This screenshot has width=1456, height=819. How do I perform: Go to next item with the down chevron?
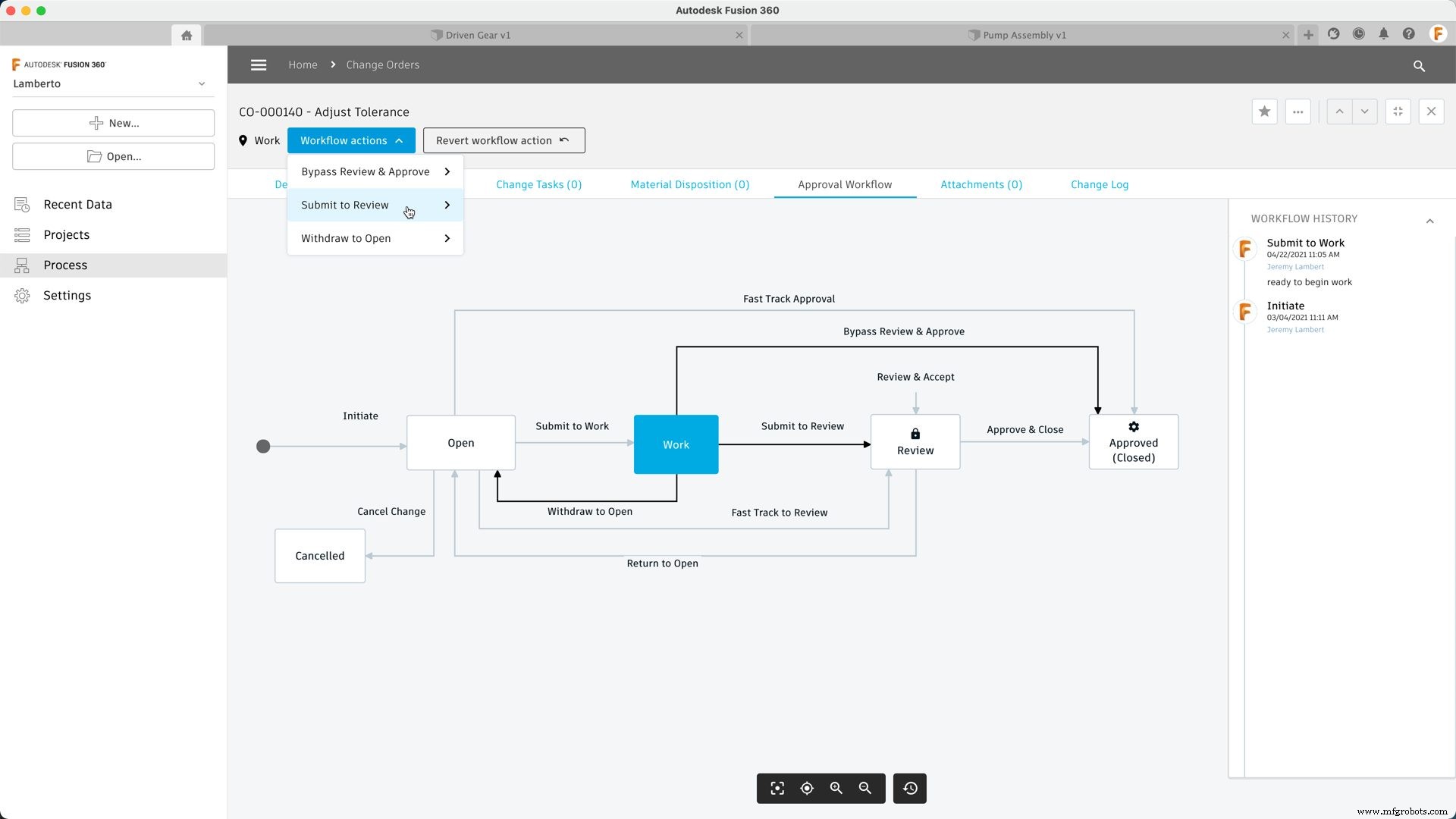(x=1365, y=111)
